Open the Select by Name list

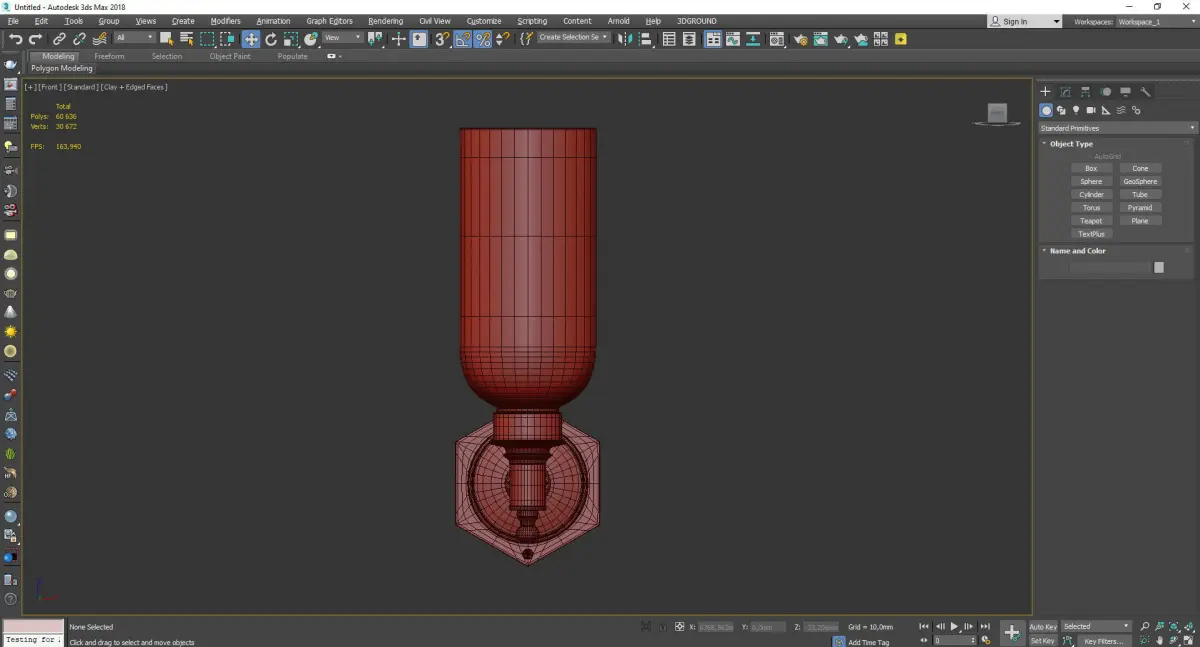186,39
